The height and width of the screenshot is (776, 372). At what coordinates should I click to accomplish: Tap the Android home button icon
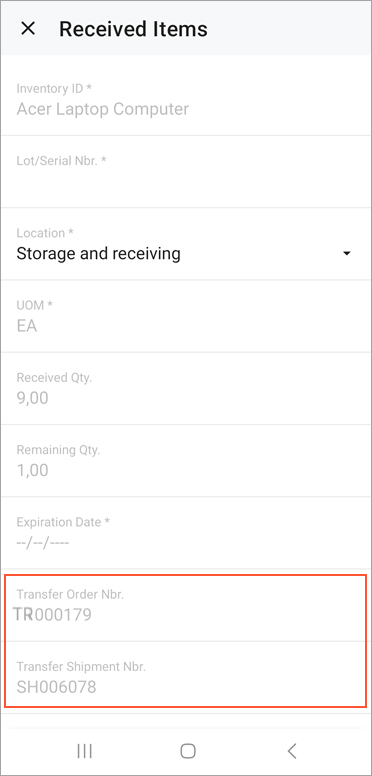pyautogui.click(x=188, y=751)
